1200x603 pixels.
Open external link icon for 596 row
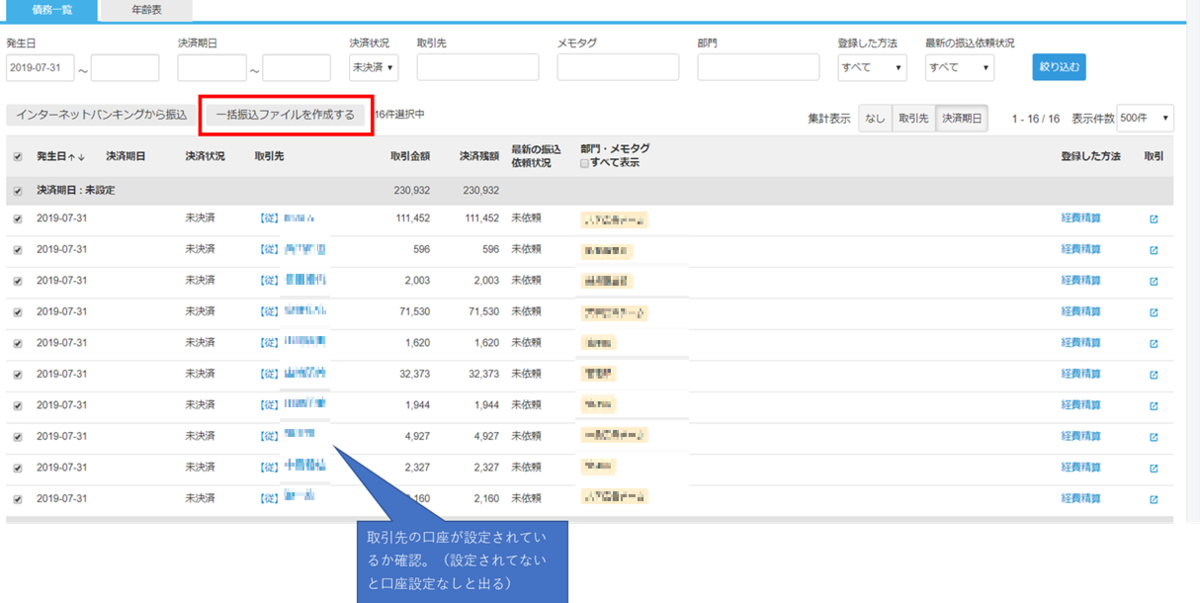pyautogui.click(x=1154, y=250)
